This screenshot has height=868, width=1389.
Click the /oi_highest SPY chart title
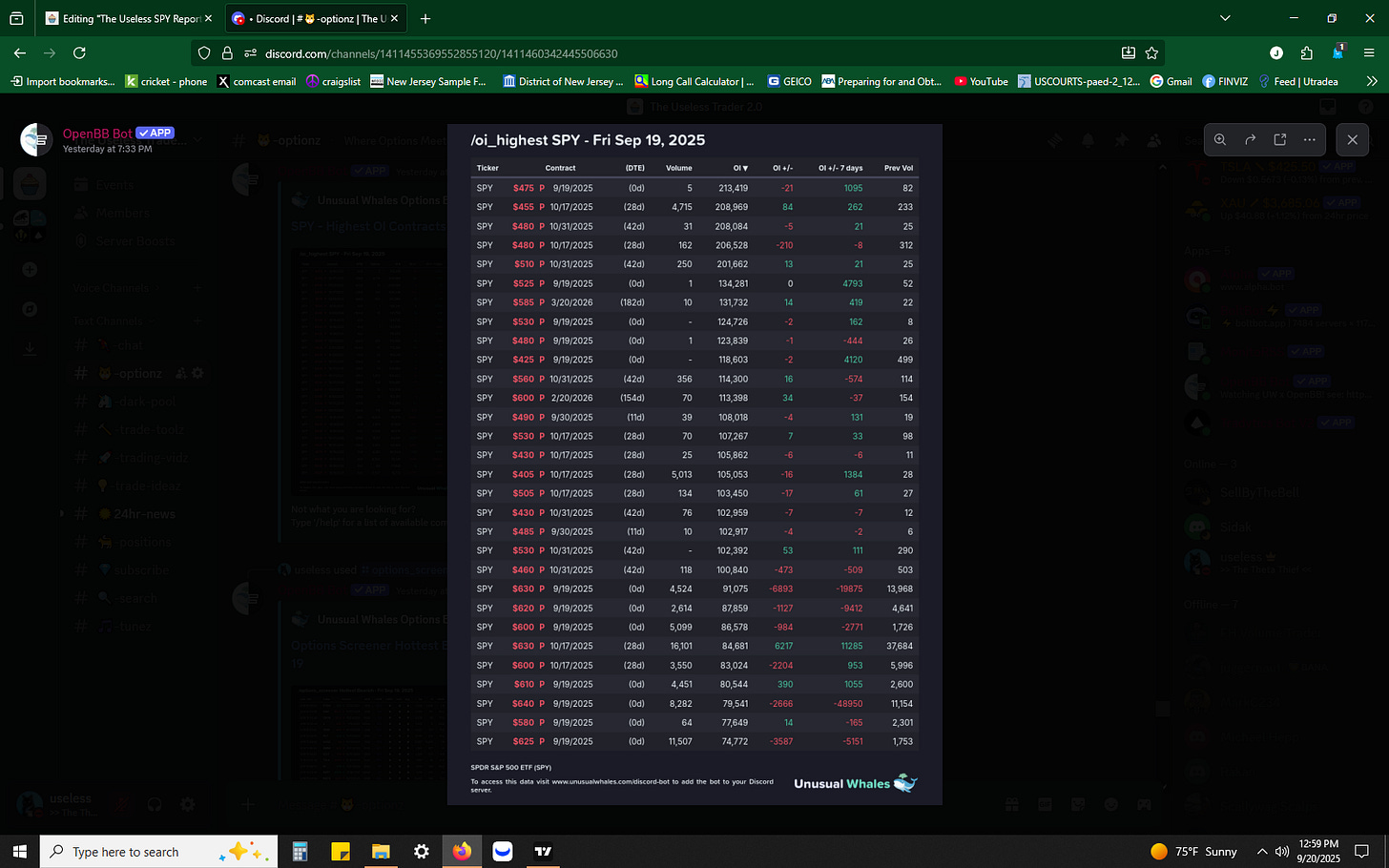(x=588, y=140)
